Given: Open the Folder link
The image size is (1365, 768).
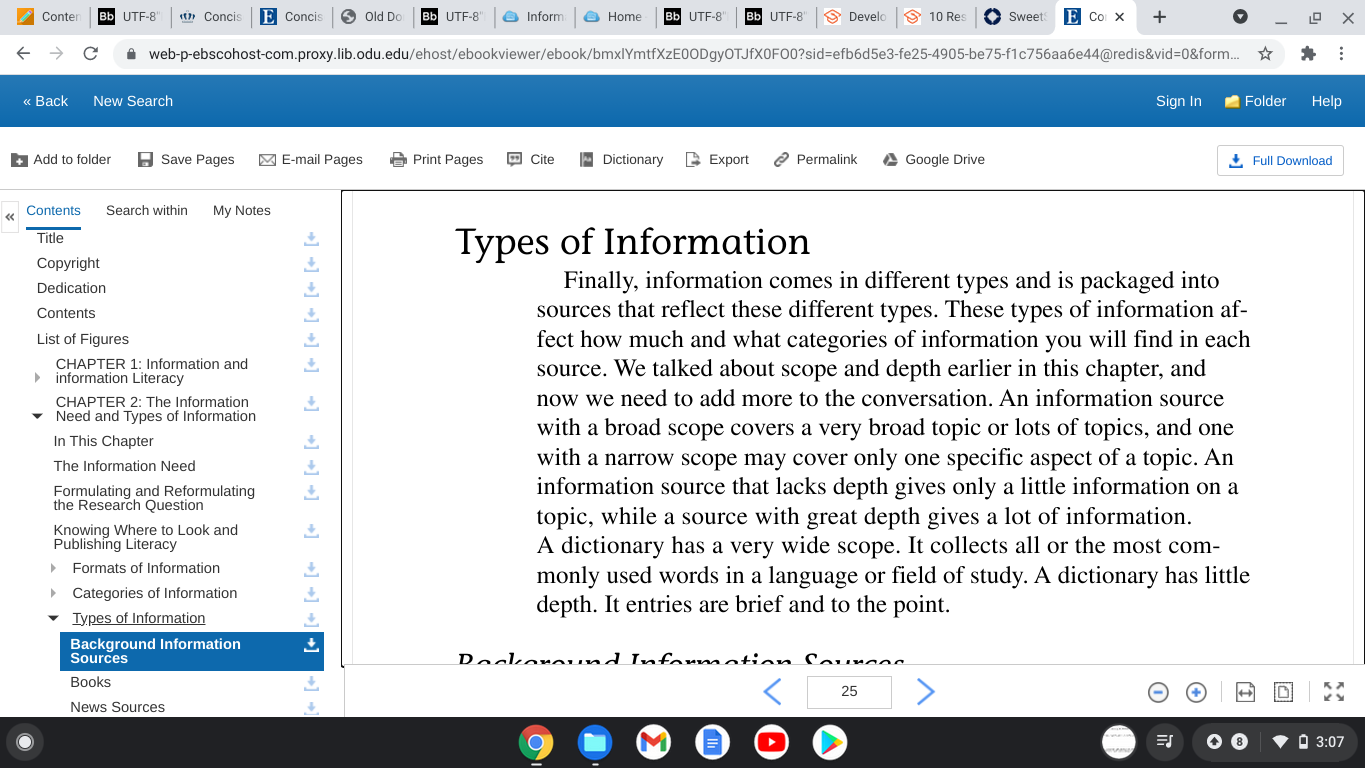Looking at the screenshot, I should point(1255,101).
